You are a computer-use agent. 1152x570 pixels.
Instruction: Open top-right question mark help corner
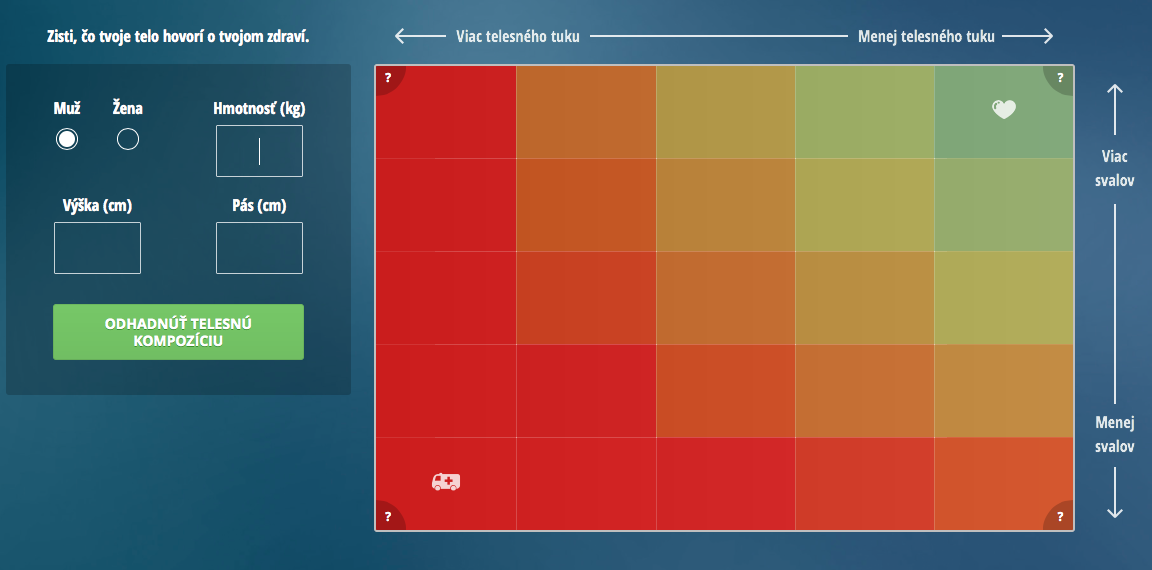point(1061,77)
